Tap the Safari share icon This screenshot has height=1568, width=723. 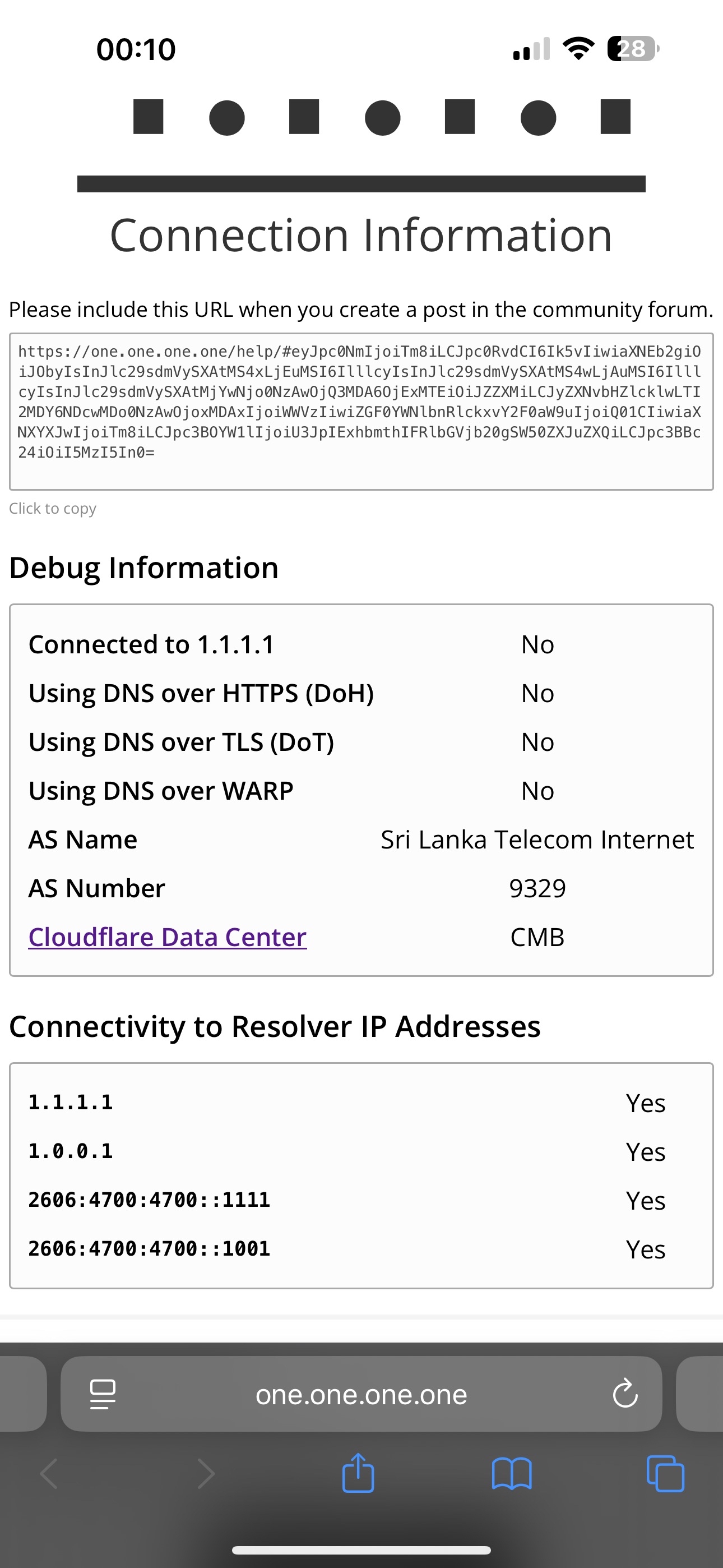[x=358, y=1474]
